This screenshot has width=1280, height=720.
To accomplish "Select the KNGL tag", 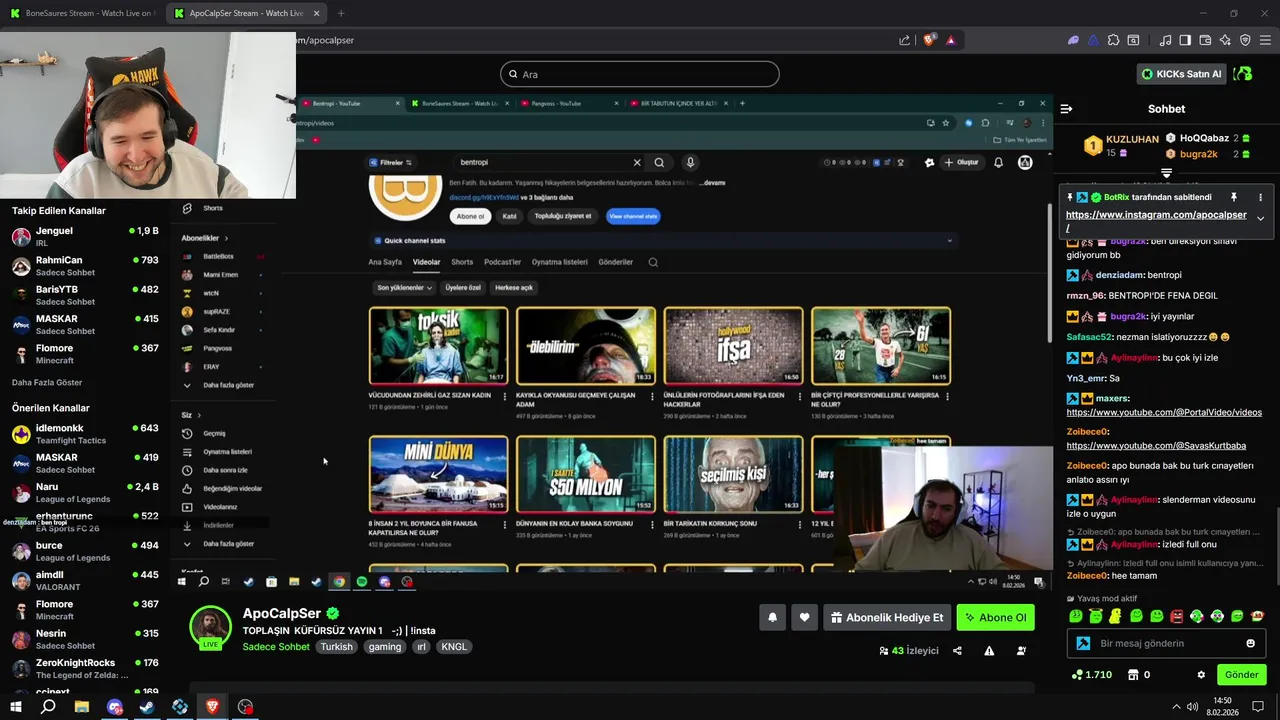I will pos(454,647).
